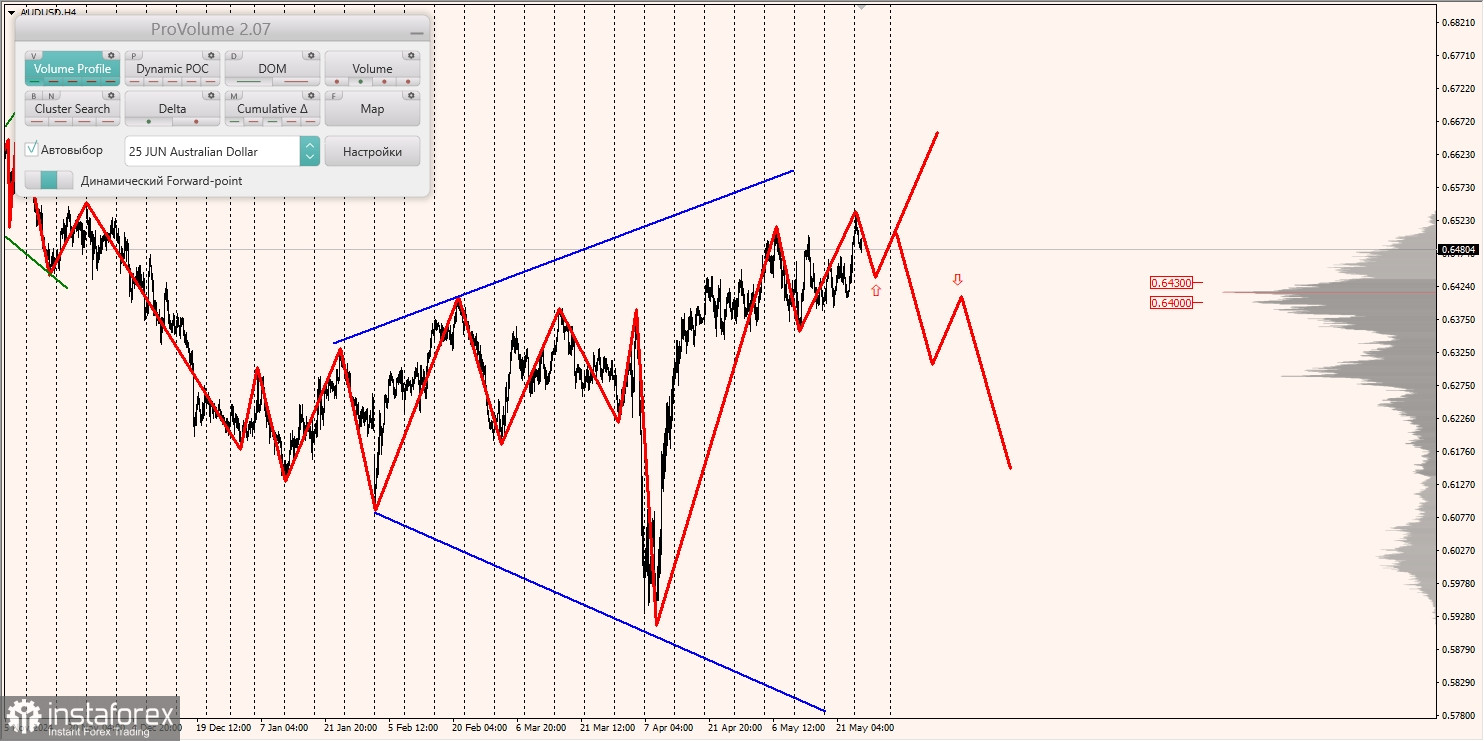Click the current price tag 0.64804
The image size is (1484, 741).
(x=1458, y=249)
